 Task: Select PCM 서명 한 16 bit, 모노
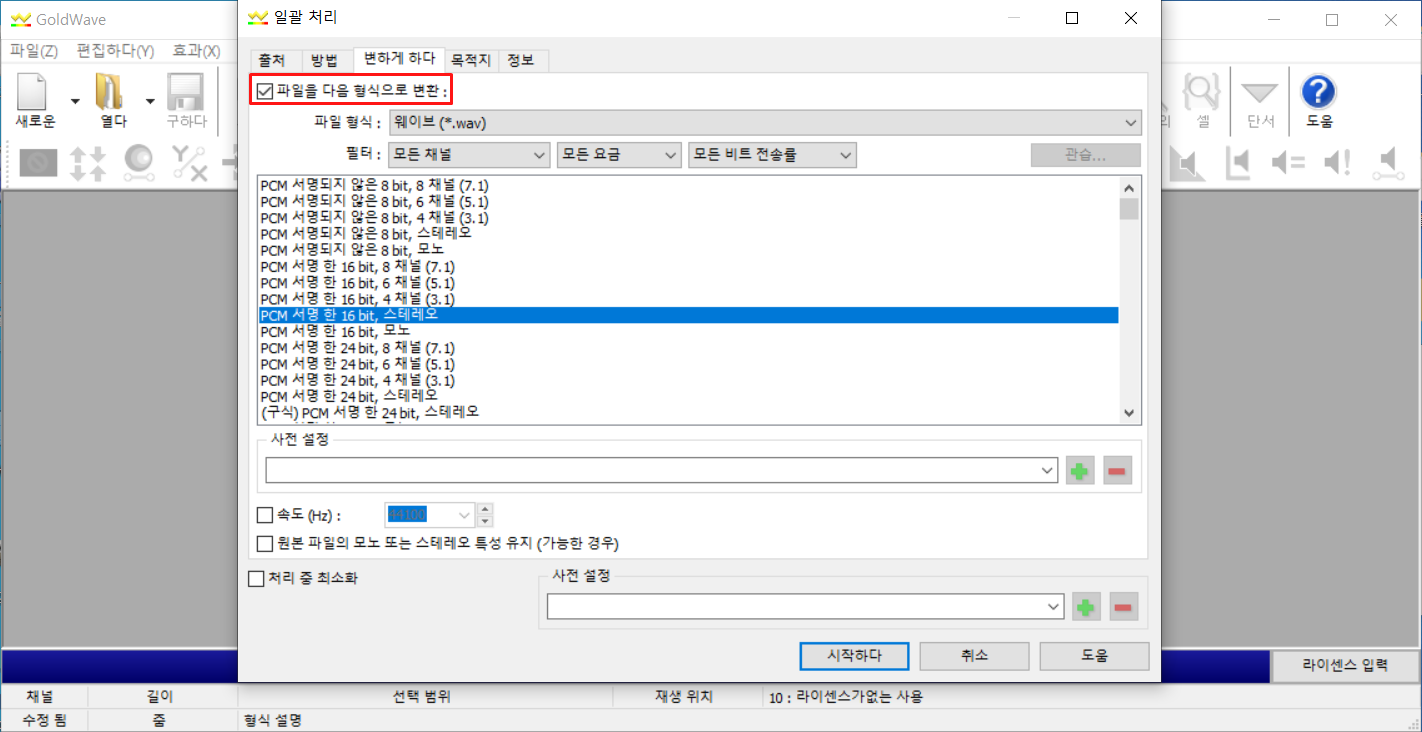[689, 331]
